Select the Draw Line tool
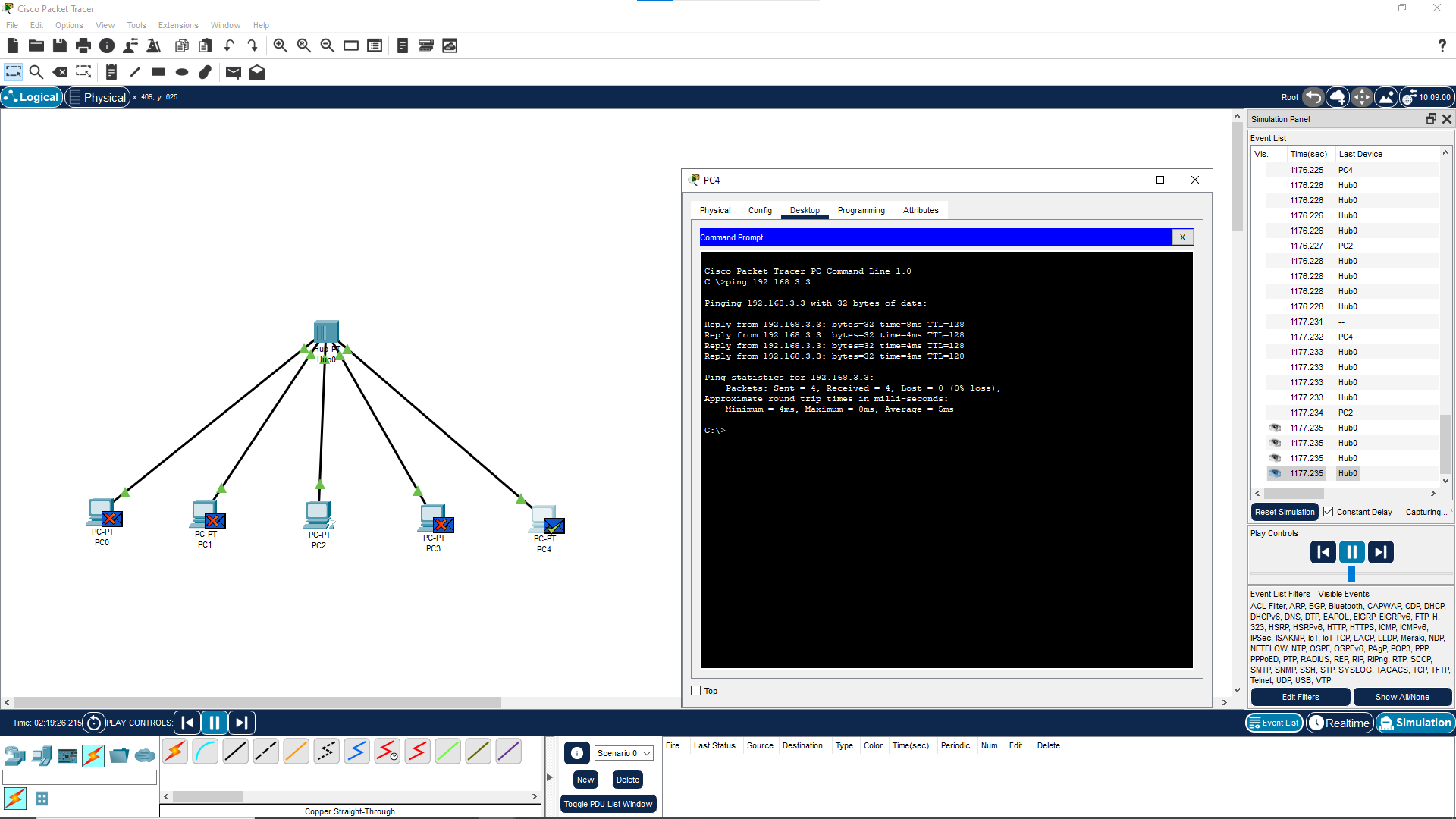This screenshot has width=1456, height=819. 135,72
